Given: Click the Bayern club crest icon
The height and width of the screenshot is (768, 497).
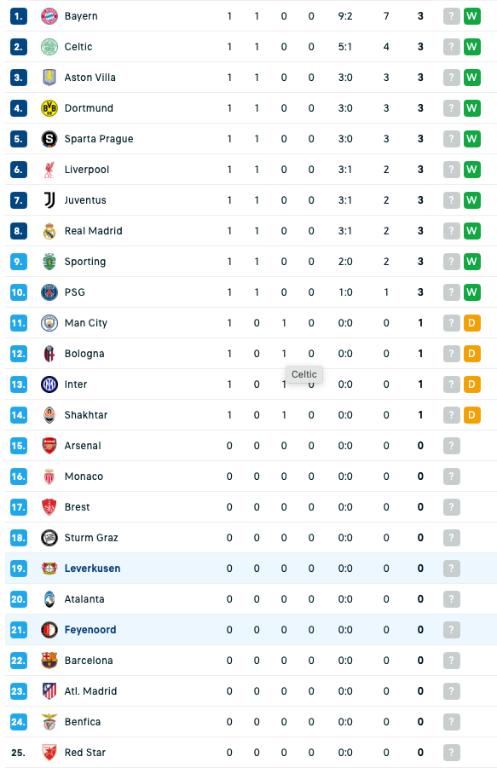Looking at the screenshot, I should coord(49,16).
